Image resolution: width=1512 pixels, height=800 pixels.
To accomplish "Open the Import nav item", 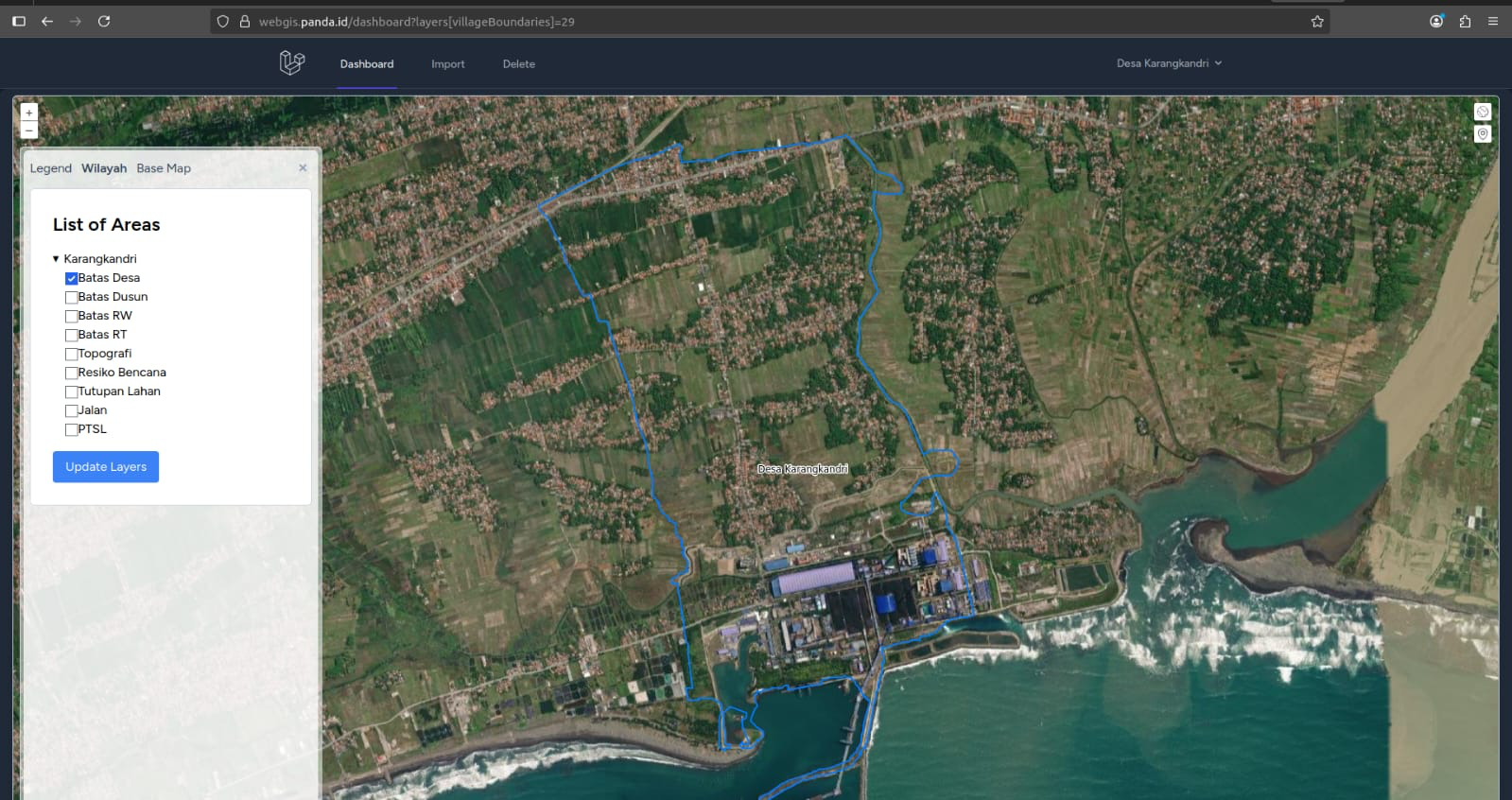I will click(448, 63).
